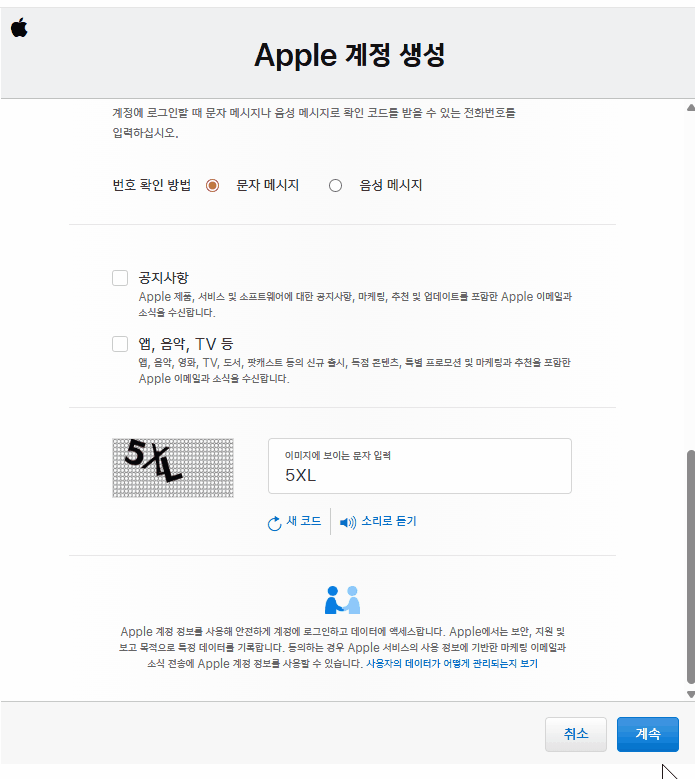695x779 pixels.
Task: Focus the 이미지에 보이는 문자 입력 field
Action: (419, 475)
